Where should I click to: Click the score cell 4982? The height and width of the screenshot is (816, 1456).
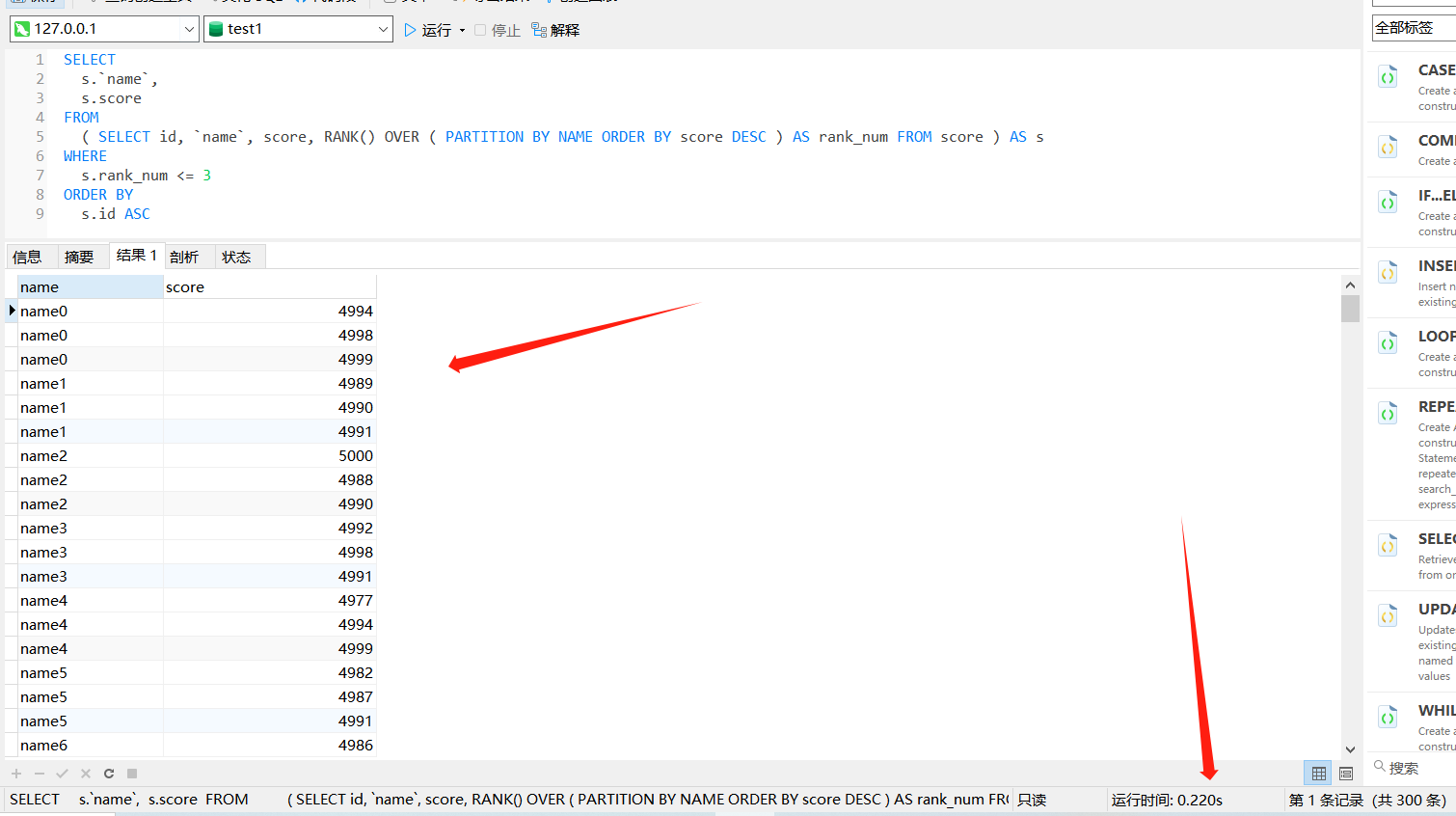[270, 673]
